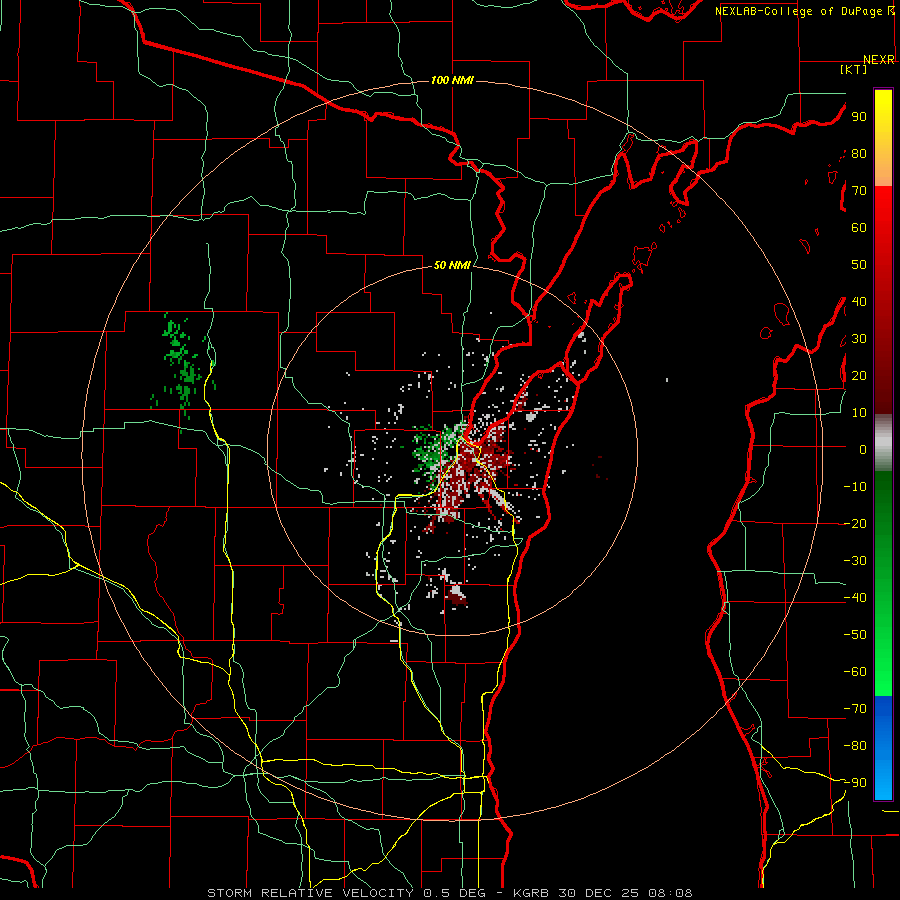Viewport: 900px width, 900px height.
Task: Click the 90 value on the velocity scale
Action: (859, 117)
